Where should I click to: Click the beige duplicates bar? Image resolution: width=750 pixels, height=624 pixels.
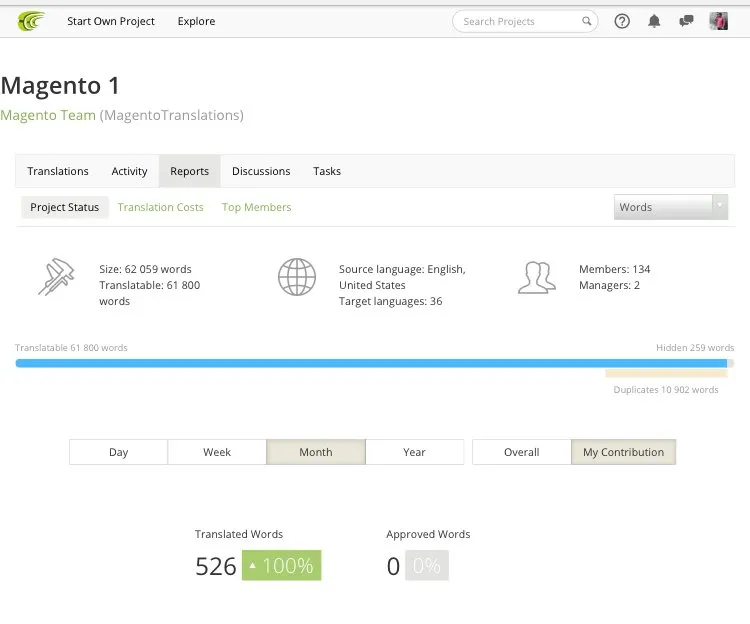point(666,373)
